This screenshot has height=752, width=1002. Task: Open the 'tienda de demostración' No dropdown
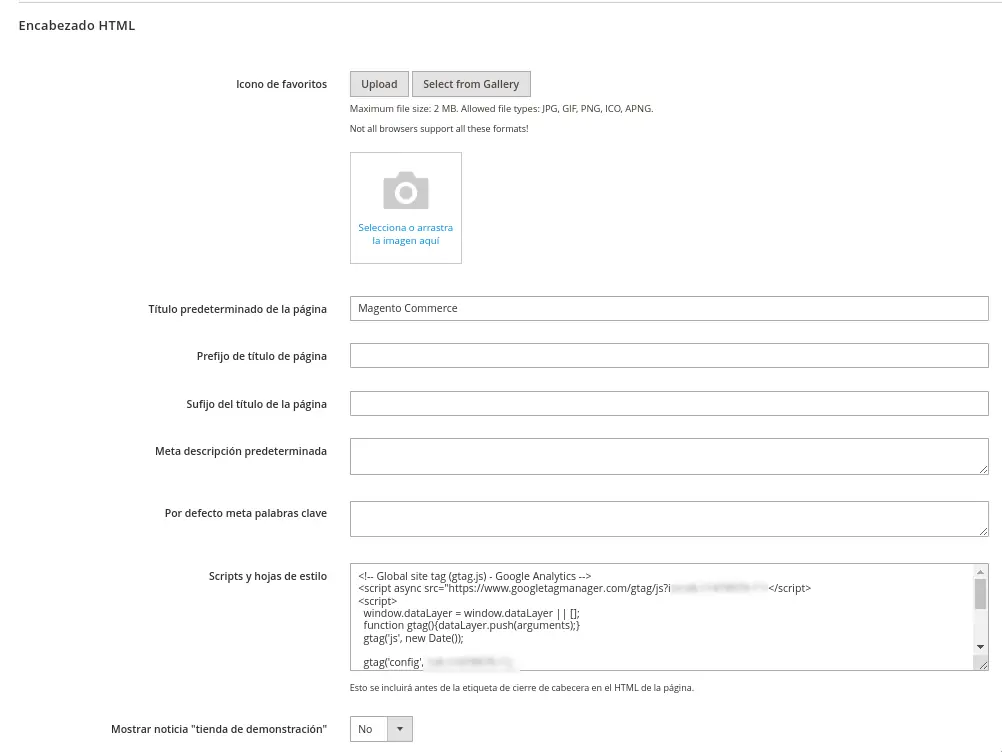tap(381, 729)
